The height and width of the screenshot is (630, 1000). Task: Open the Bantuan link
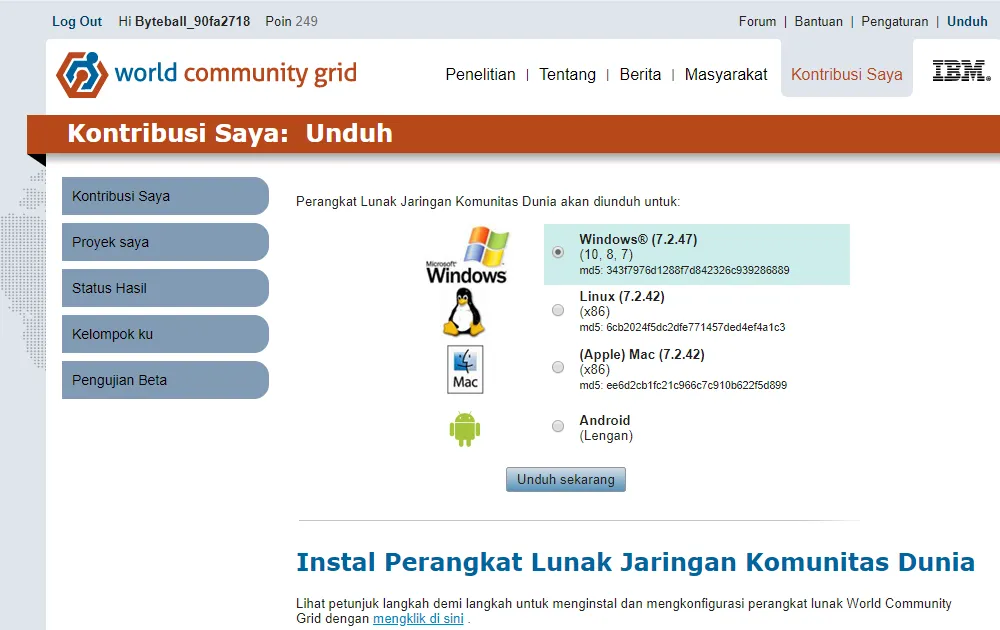pyautogui.click(x=818, y=21)
